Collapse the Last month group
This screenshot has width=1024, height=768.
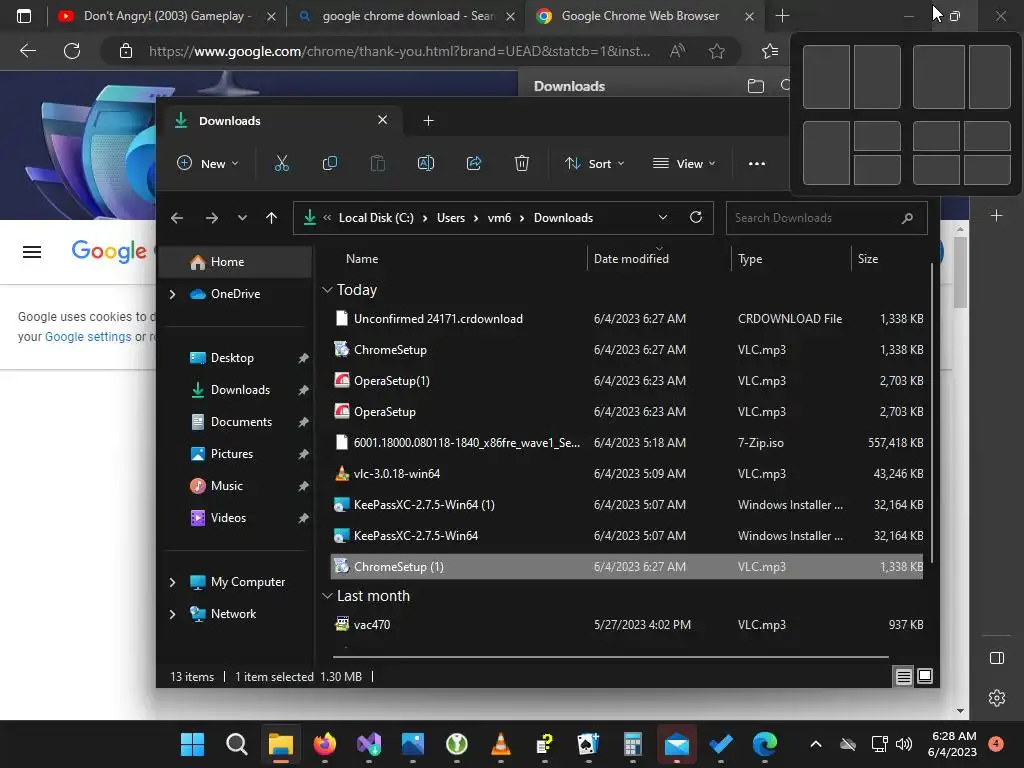point(327,596)
